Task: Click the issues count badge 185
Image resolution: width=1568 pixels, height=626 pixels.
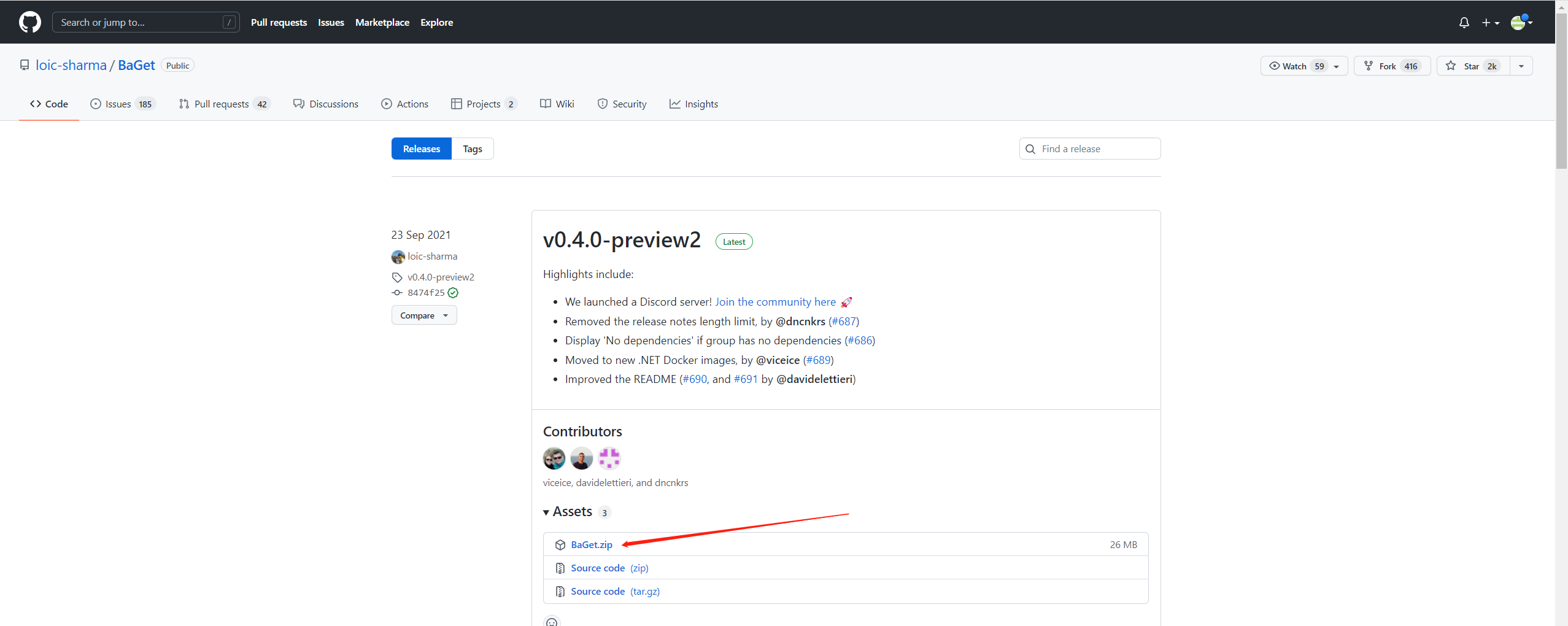Action: coord(145,104)
